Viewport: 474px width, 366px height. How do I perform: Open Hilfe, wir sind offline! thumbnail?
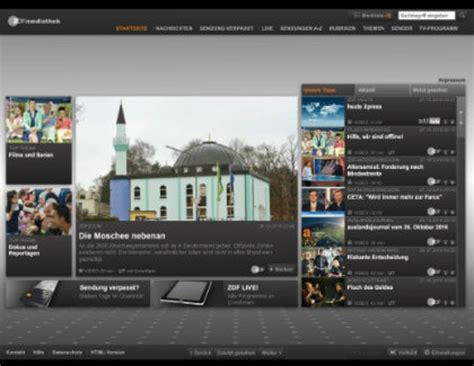tap(323, 142)
